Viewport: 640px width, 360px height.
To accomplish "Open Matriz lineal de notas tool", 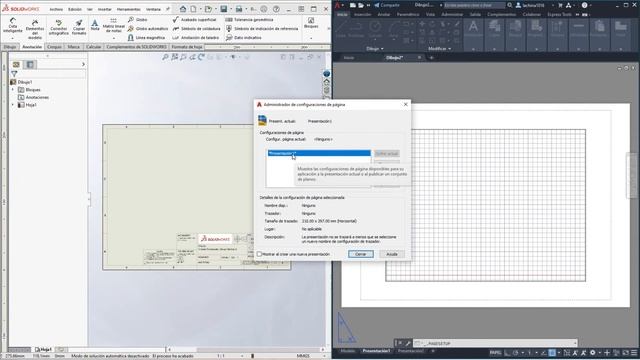I will click(113, 25).
